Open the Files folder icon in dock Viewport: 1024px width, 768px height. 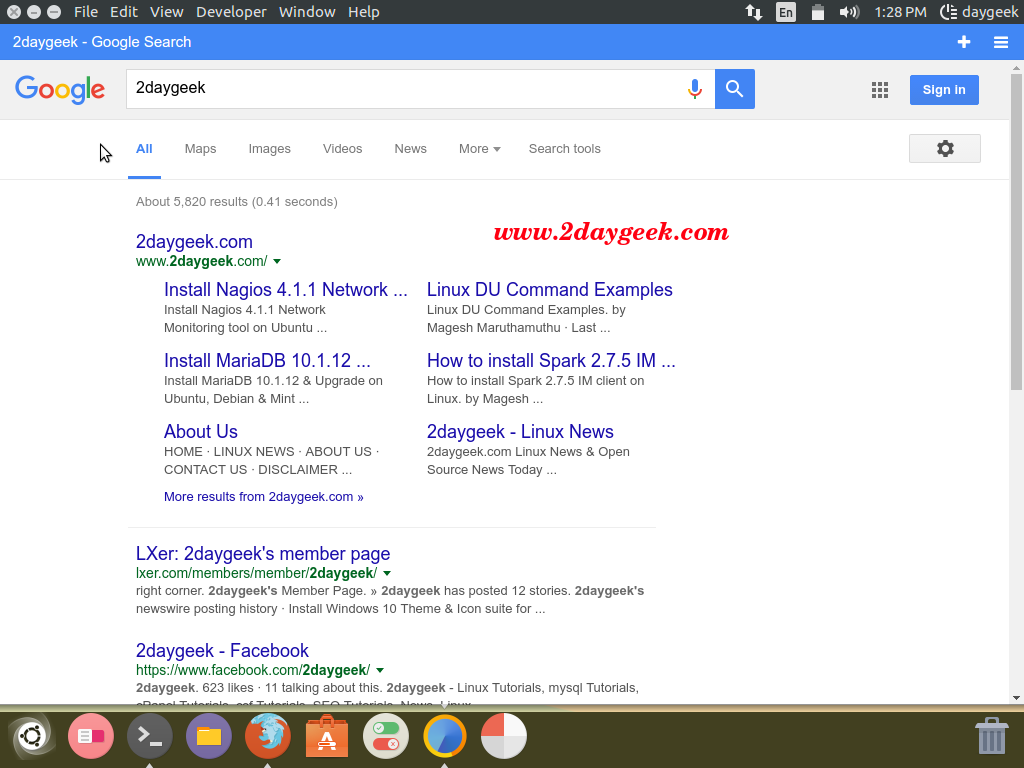[x=209, y=736]
